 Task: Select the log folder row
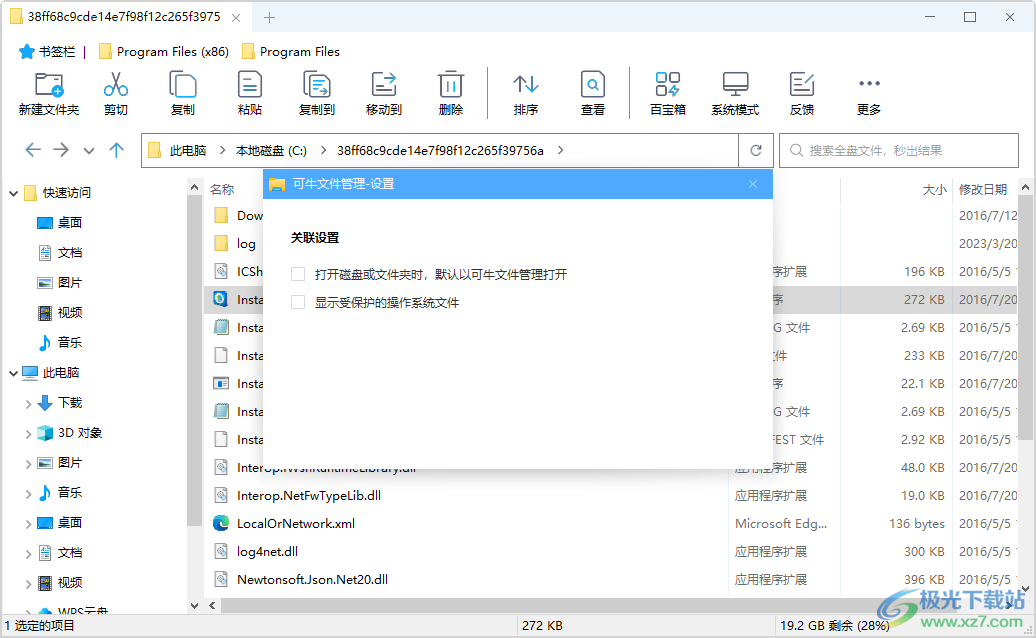tap(611, 244)
